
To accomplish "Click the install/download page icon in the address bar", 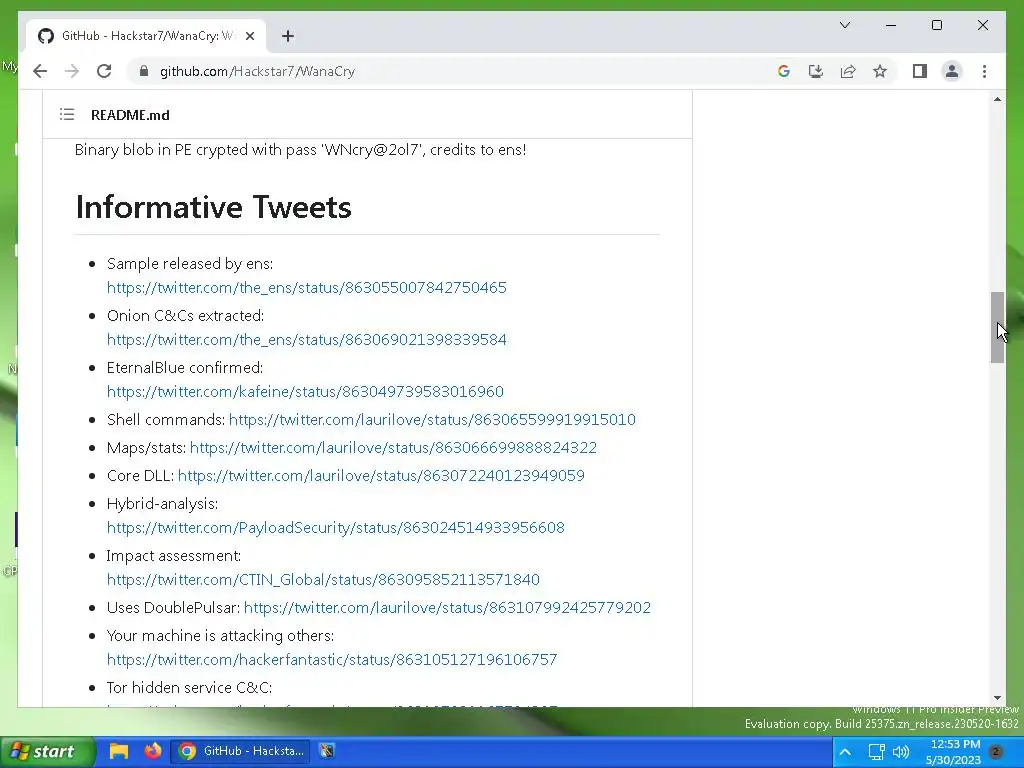I will (x=816, y=71).
